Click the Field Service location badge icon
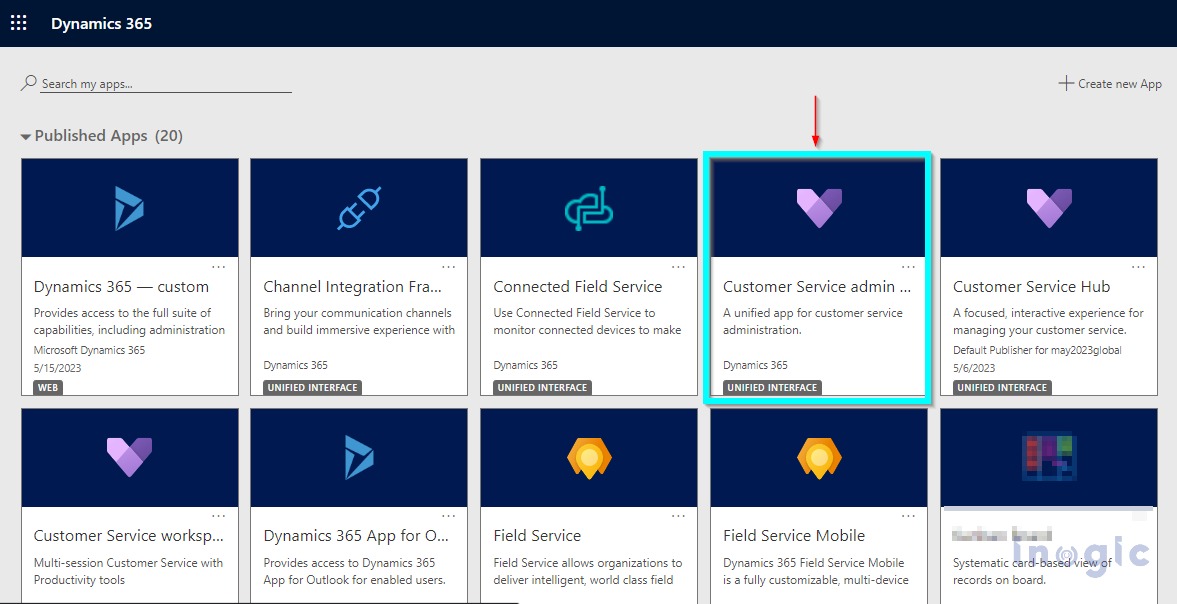 [589, 457]
